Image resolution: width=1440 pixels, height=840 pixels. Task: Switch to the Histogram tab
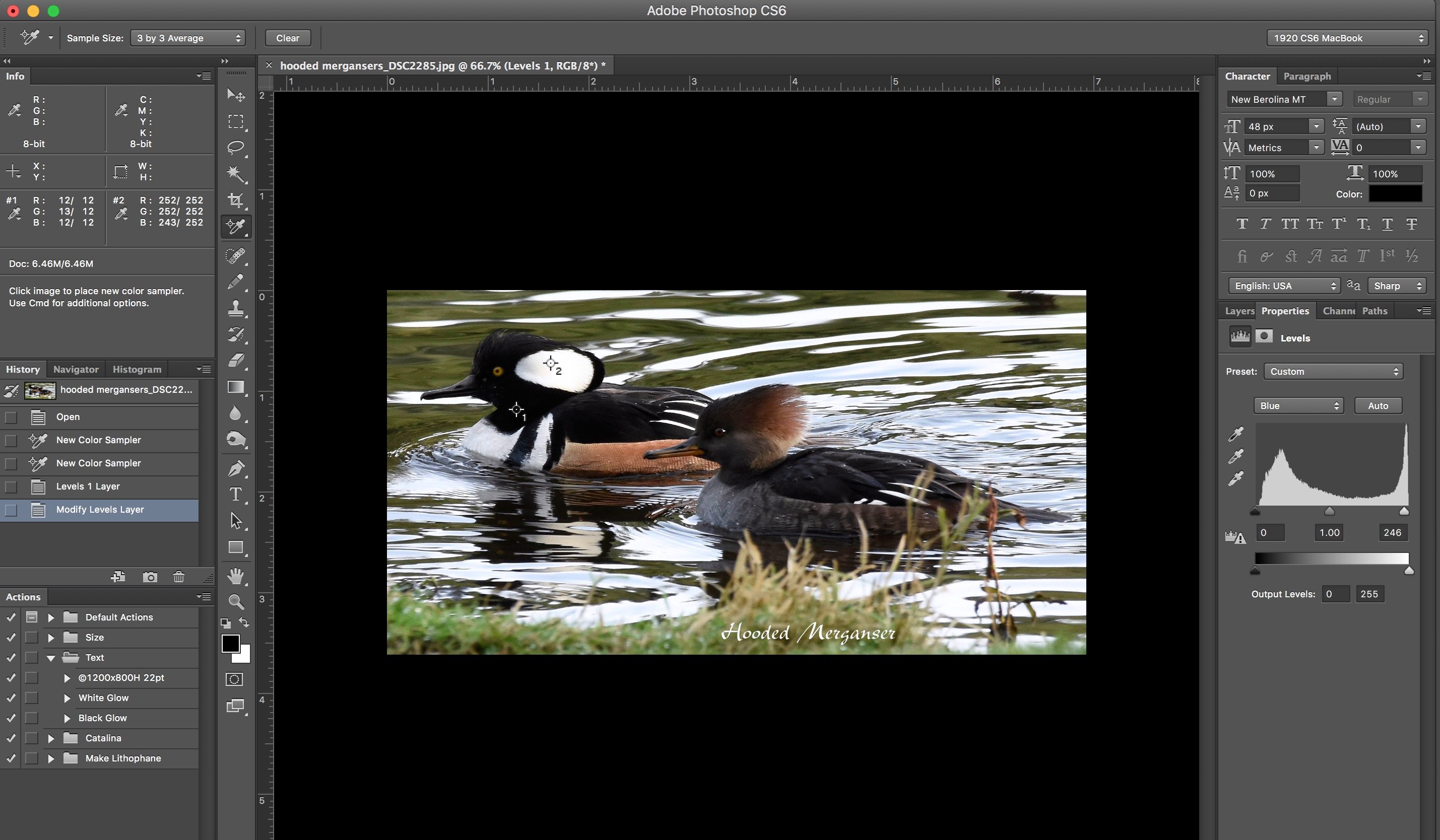[x=137, y=370]
